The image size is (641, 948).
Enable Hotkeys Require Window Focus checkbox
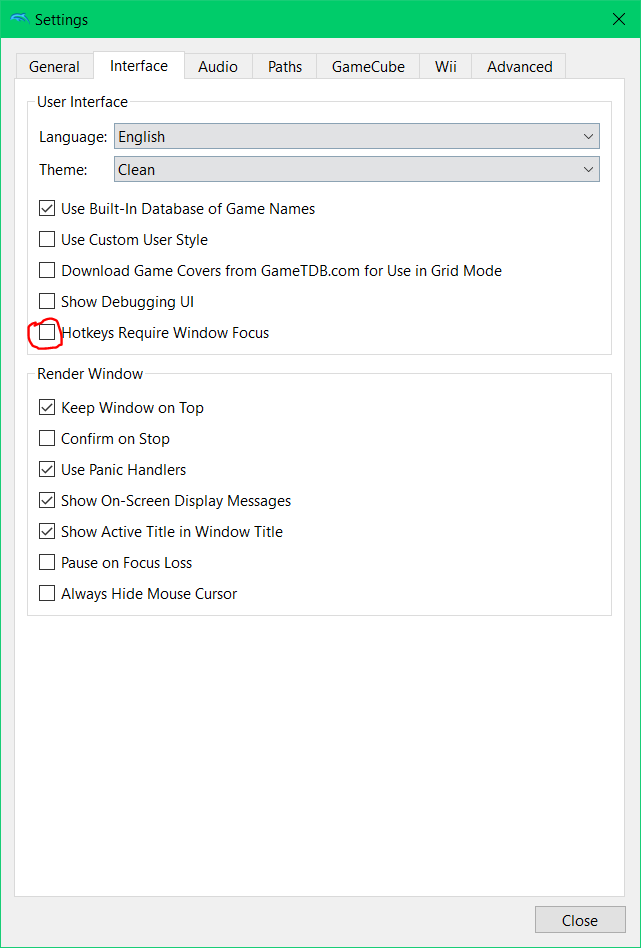(47, 333)
